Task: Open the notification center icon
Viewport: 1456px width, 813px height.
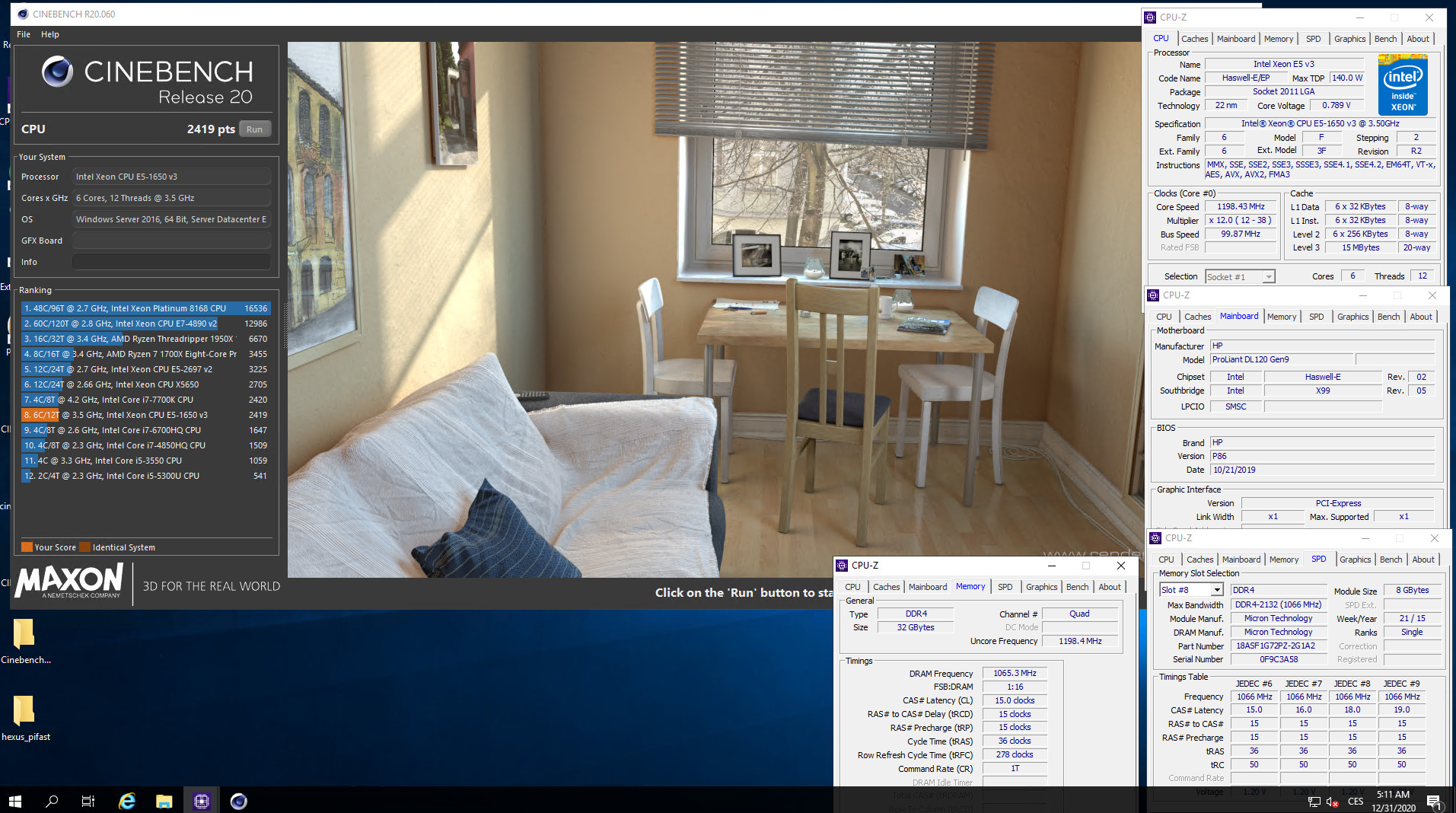Action: click(x=1433, y=801)
